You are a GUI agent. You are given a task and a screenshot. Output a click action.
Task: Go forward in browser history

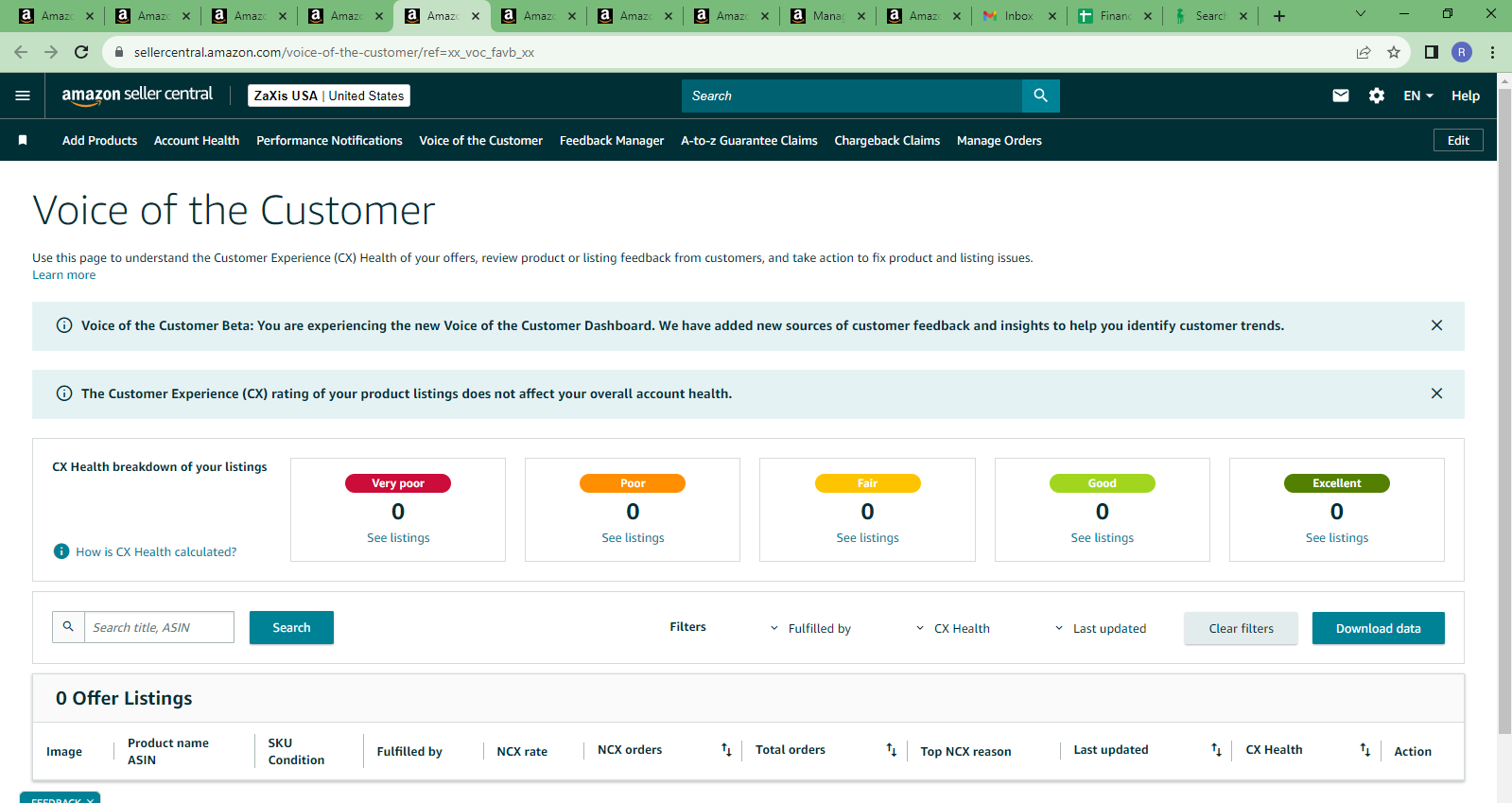[x=51, y=52]
